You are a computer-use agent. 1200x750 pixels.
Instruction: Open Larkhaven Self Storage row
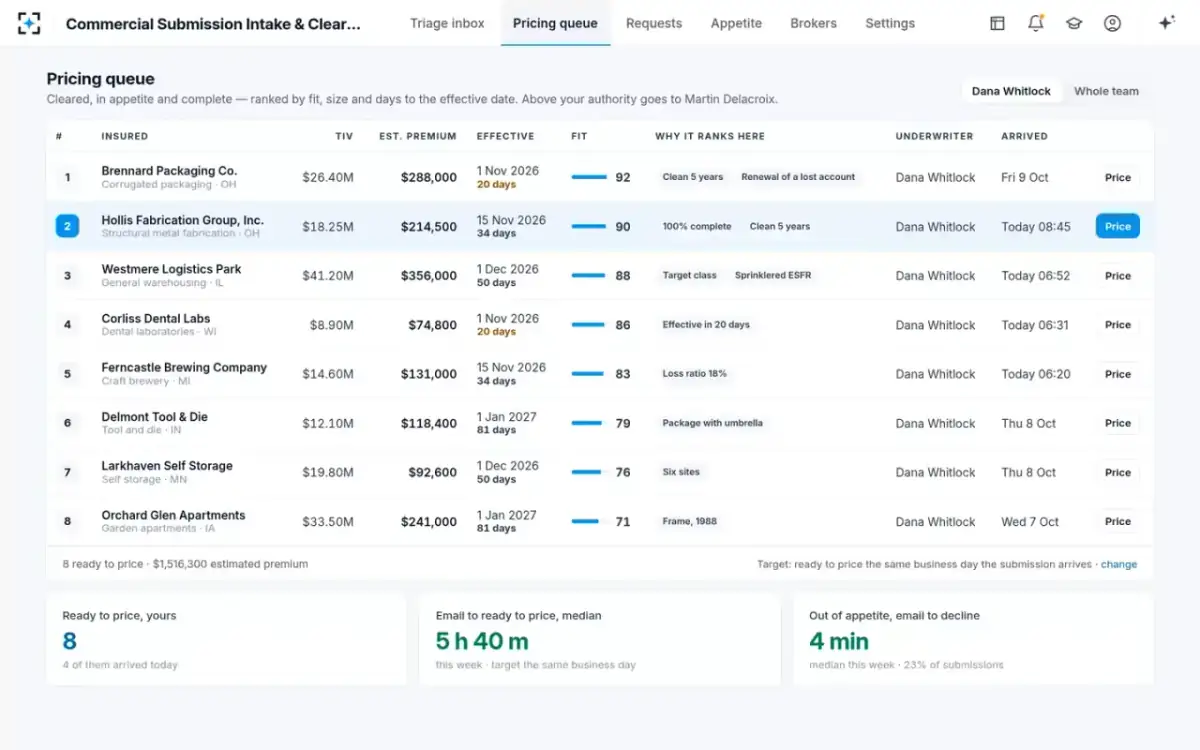pos(600,472)
